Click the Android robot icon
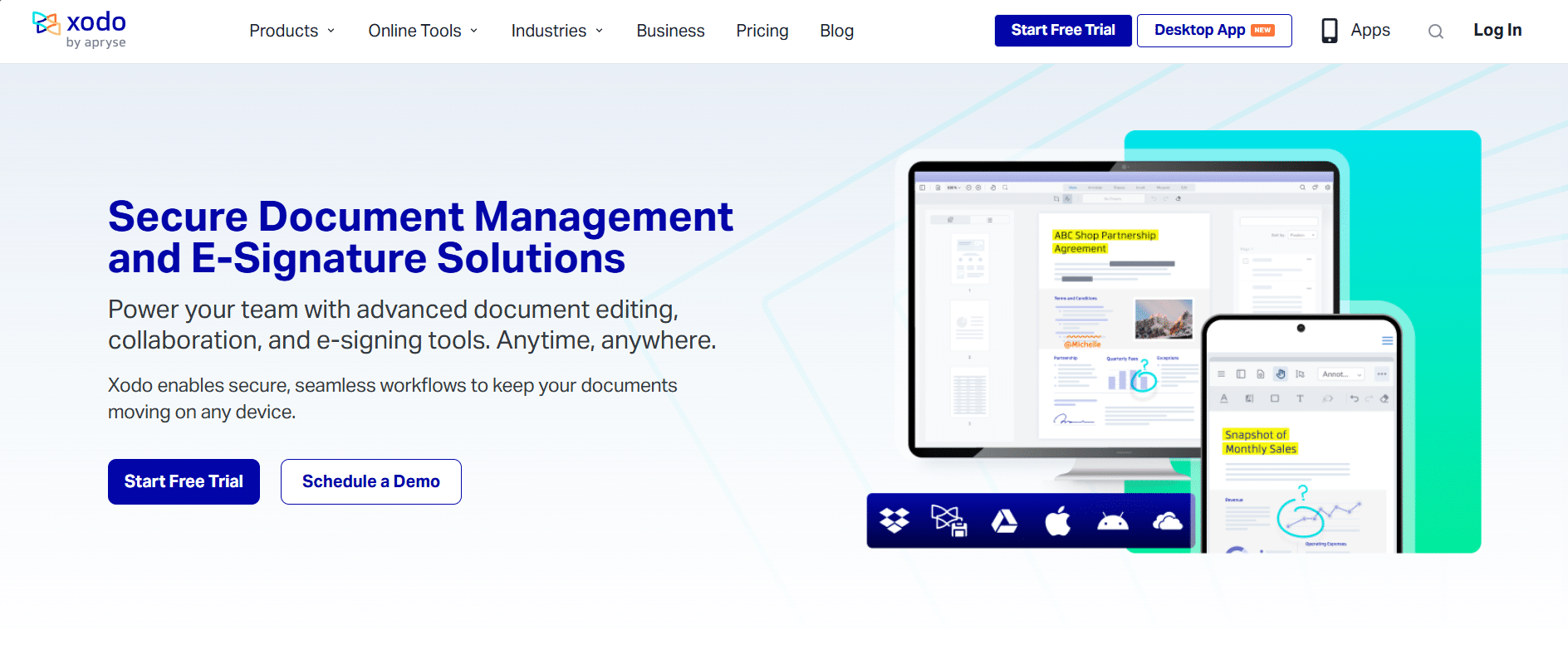The width and height of the screenshot is (1568, 654). [x=1112, y=521]
